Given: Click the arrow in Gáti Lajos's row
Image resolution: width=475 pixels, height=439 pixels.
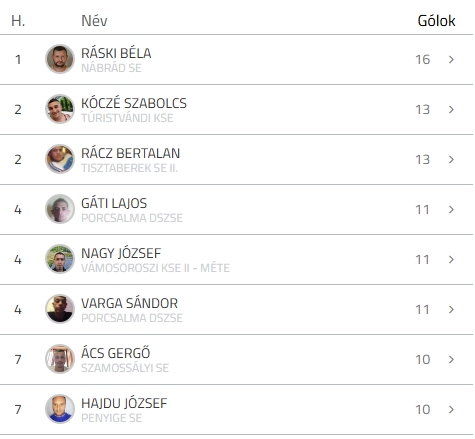Looking at the screenshot, I should [451, 209].
